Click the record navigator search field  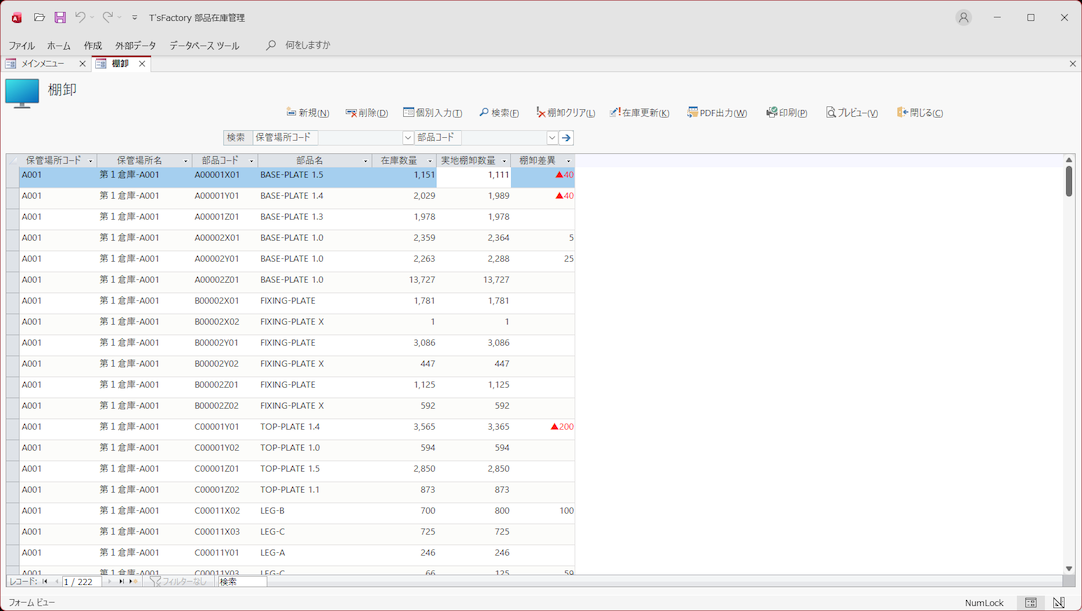click(242, 581)
